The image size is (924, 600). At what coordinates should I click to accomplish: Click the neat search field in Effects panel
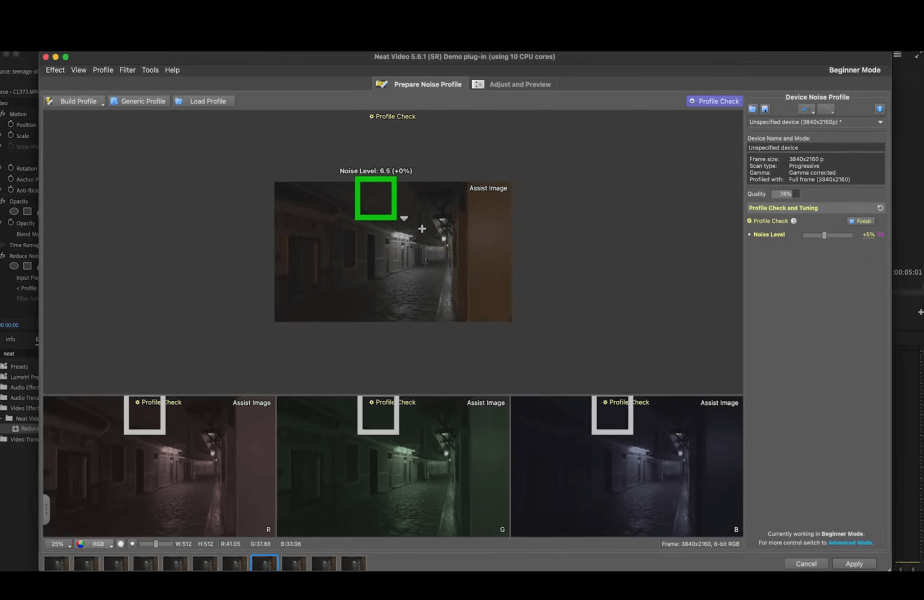coord(19,354)
